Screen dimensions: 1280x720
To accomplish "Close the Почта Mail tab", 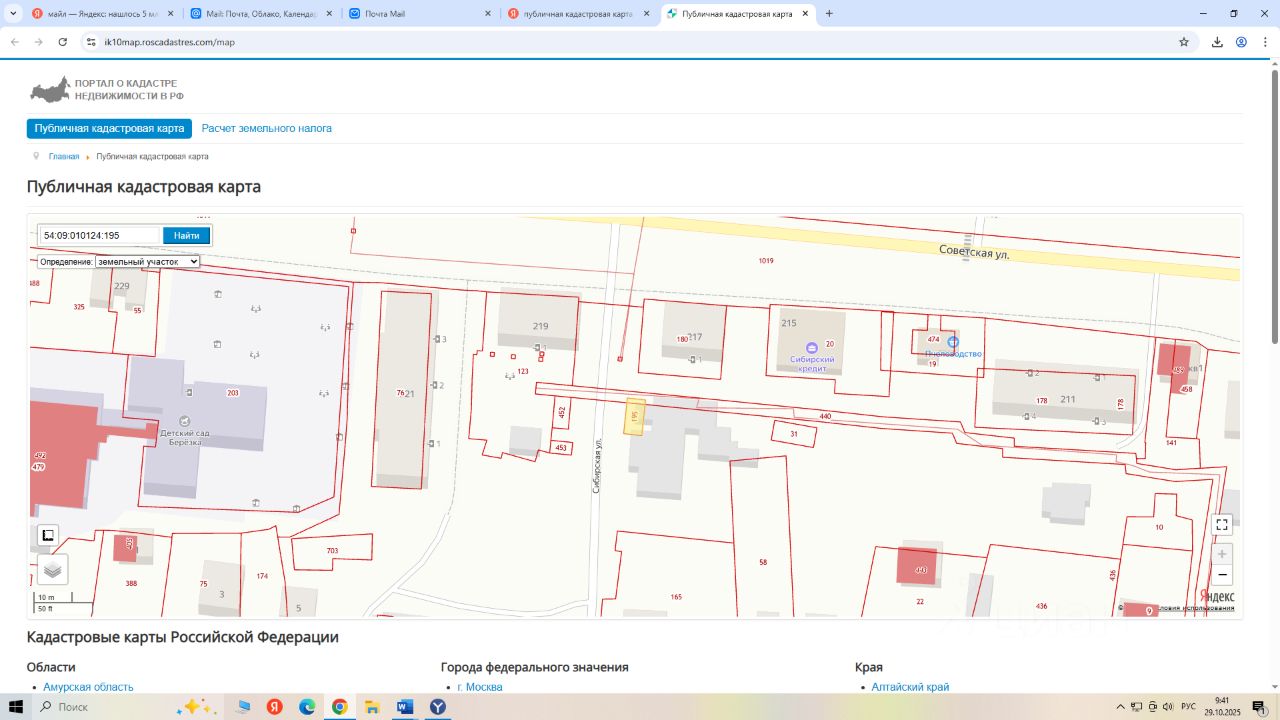I will click(488, 14).
